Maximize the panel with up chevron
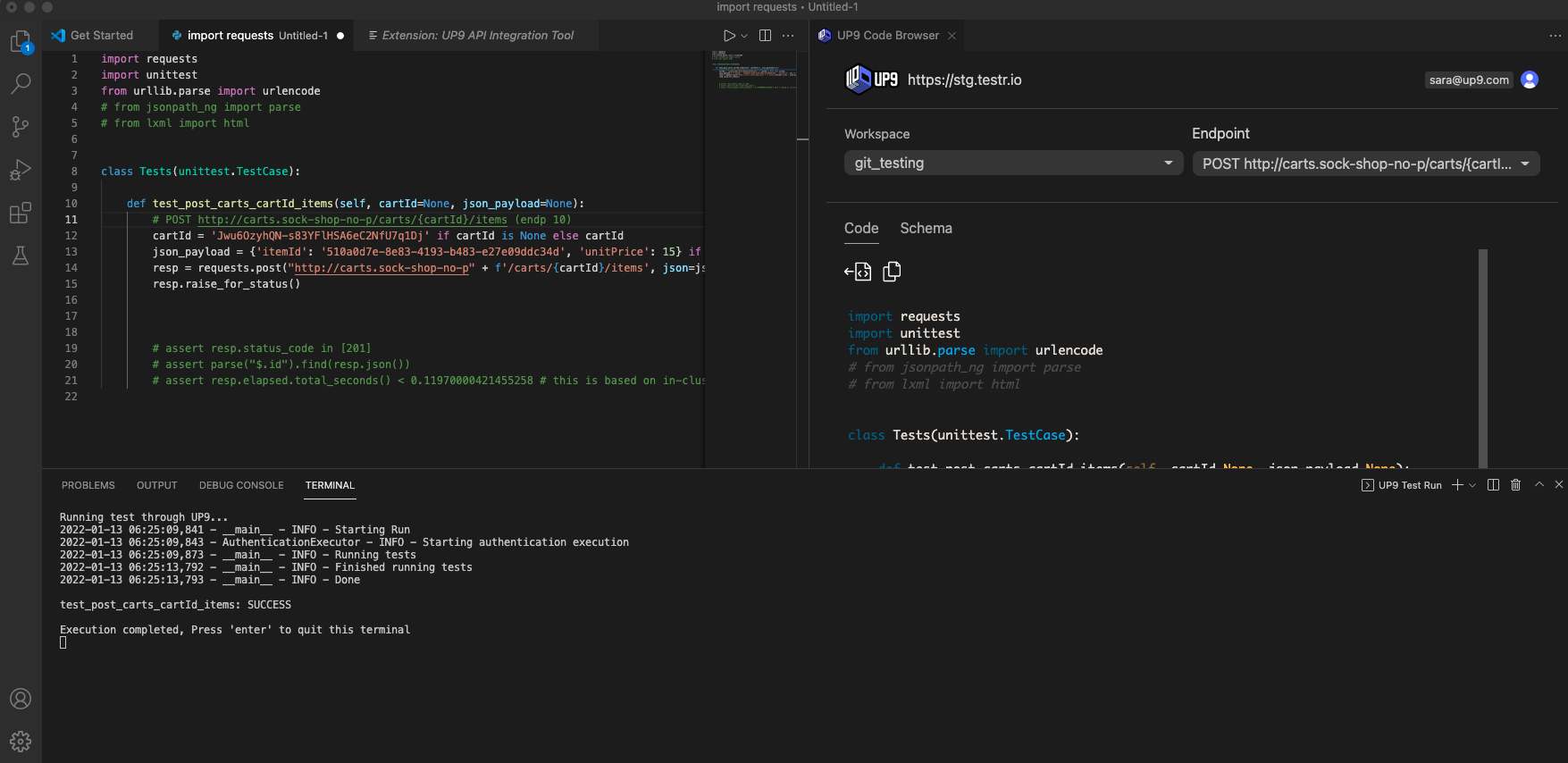This screenshot has width=1568, height=763. (1539, 484)
